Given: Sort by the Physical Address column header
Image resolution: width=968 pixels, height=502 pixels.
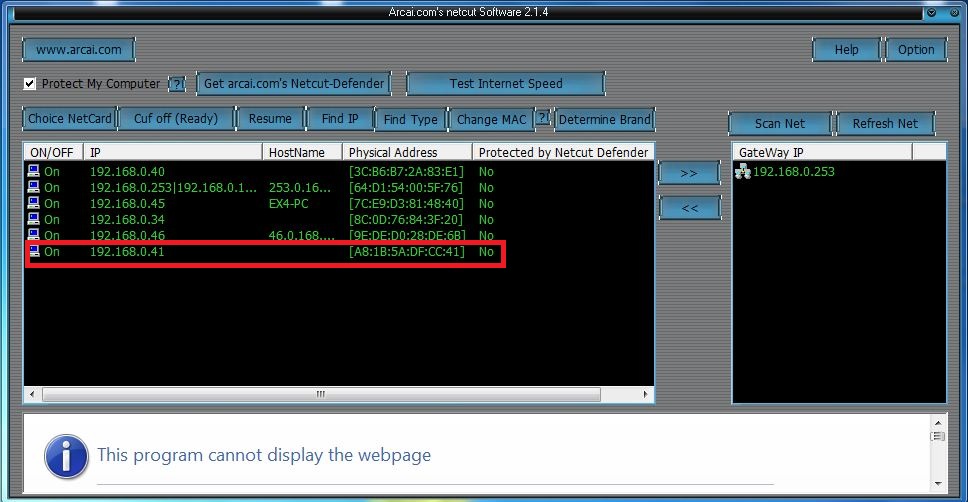Looking at the screenshot, I should tap(407, 152).
